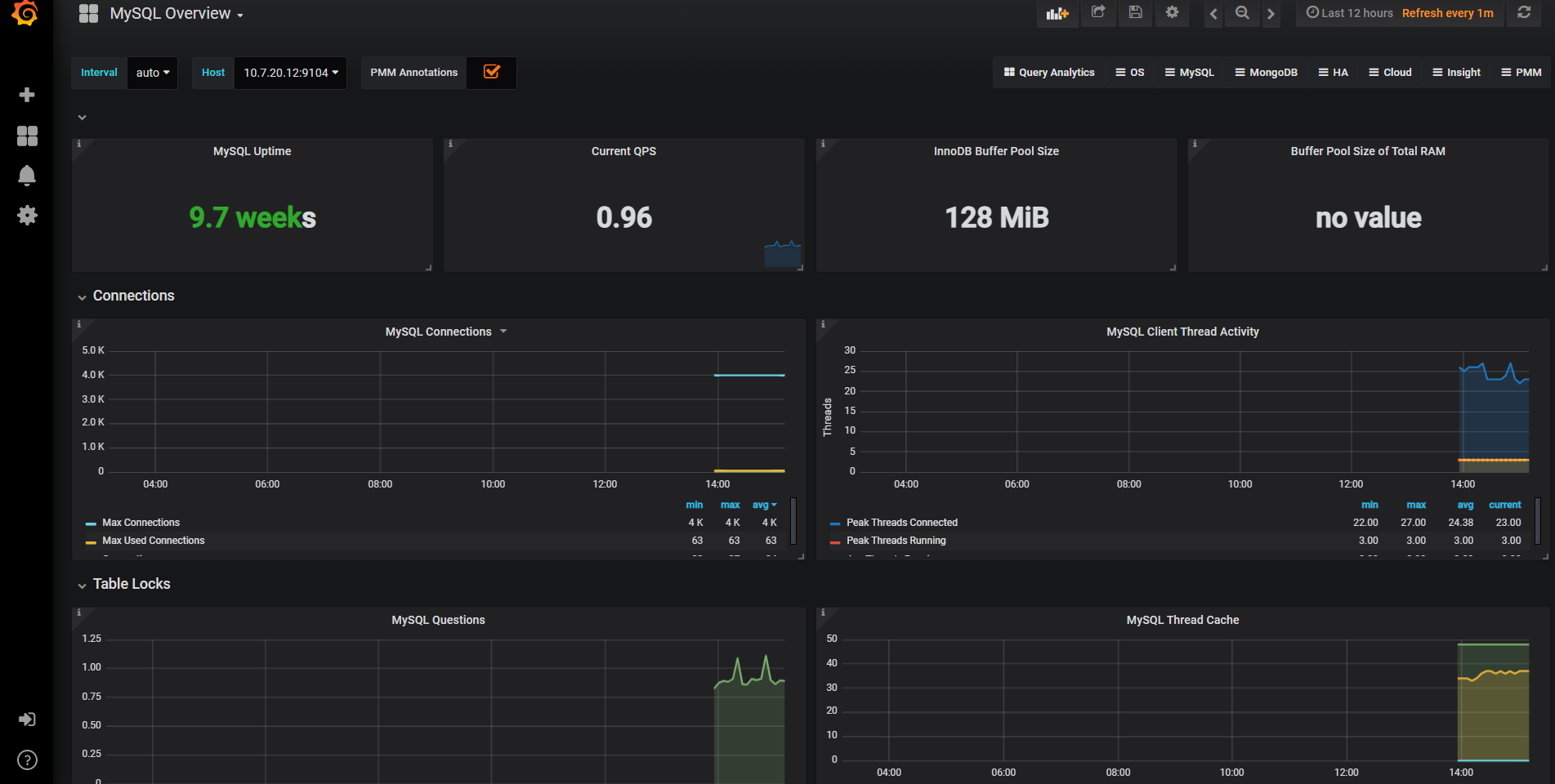Click the Create plus icon in sidebar

tap(27, 95)
